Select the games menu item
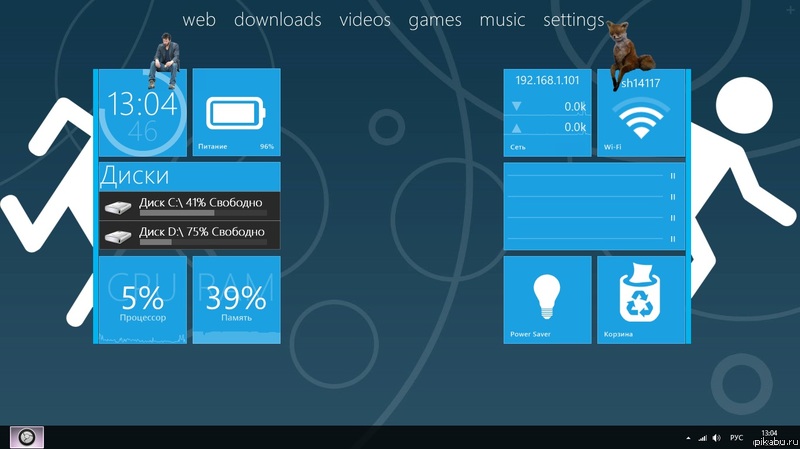This screenshot has width=800, height=449. [x=435, y=20]
